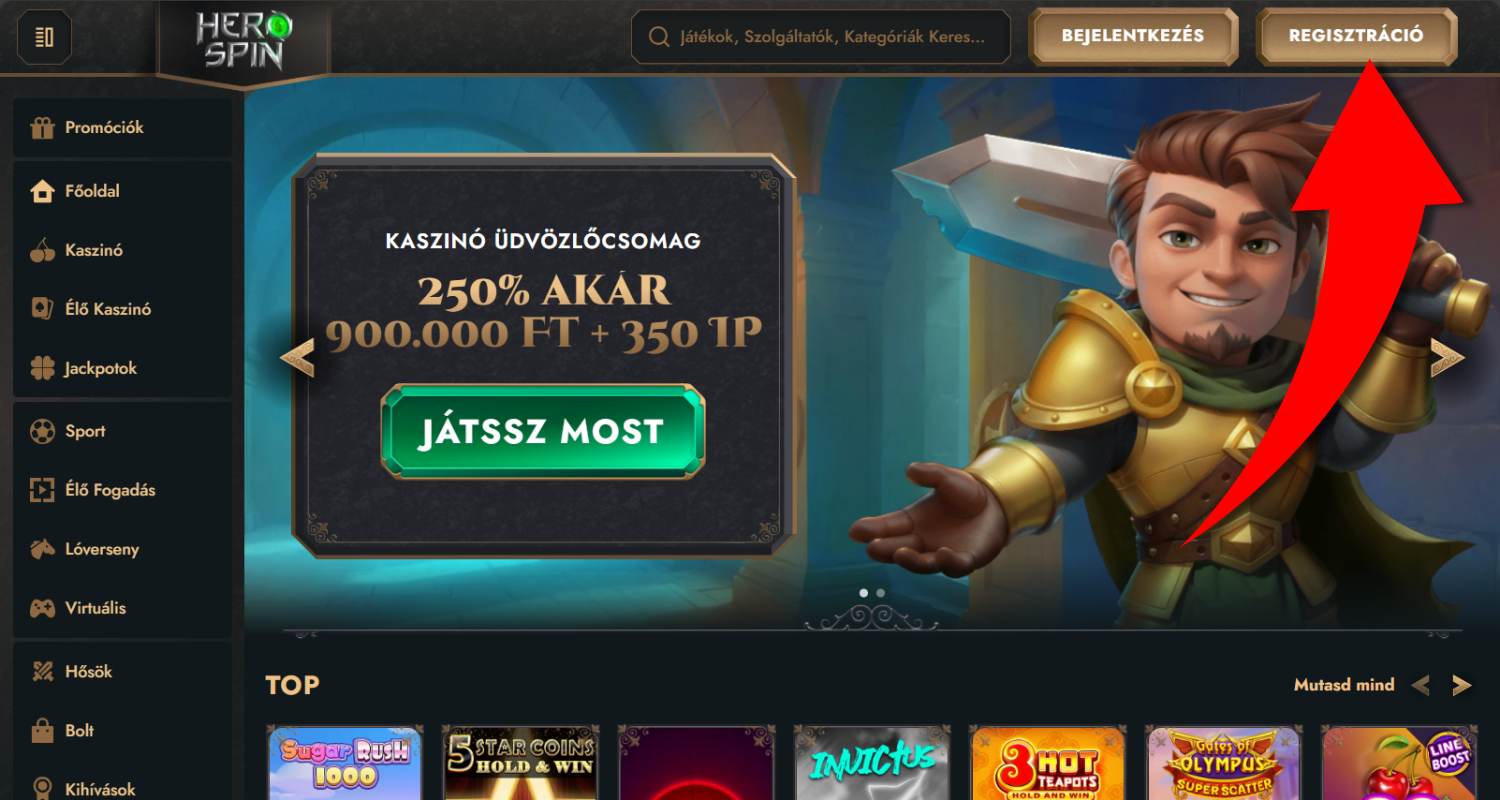Image resolution: width=1500 pixels, height=800 pixels.
Task: Click the green Játssz Most button
Action: coord(542,432)
